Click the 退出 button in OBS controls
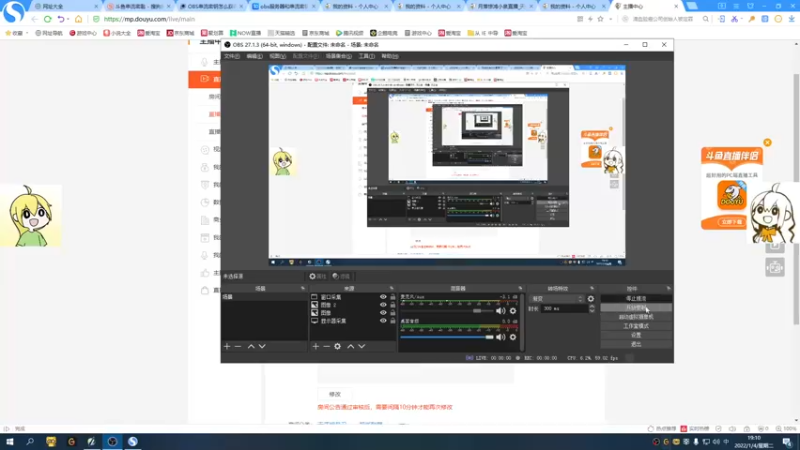This screenshot has height=450, width=800. point(636,344)
